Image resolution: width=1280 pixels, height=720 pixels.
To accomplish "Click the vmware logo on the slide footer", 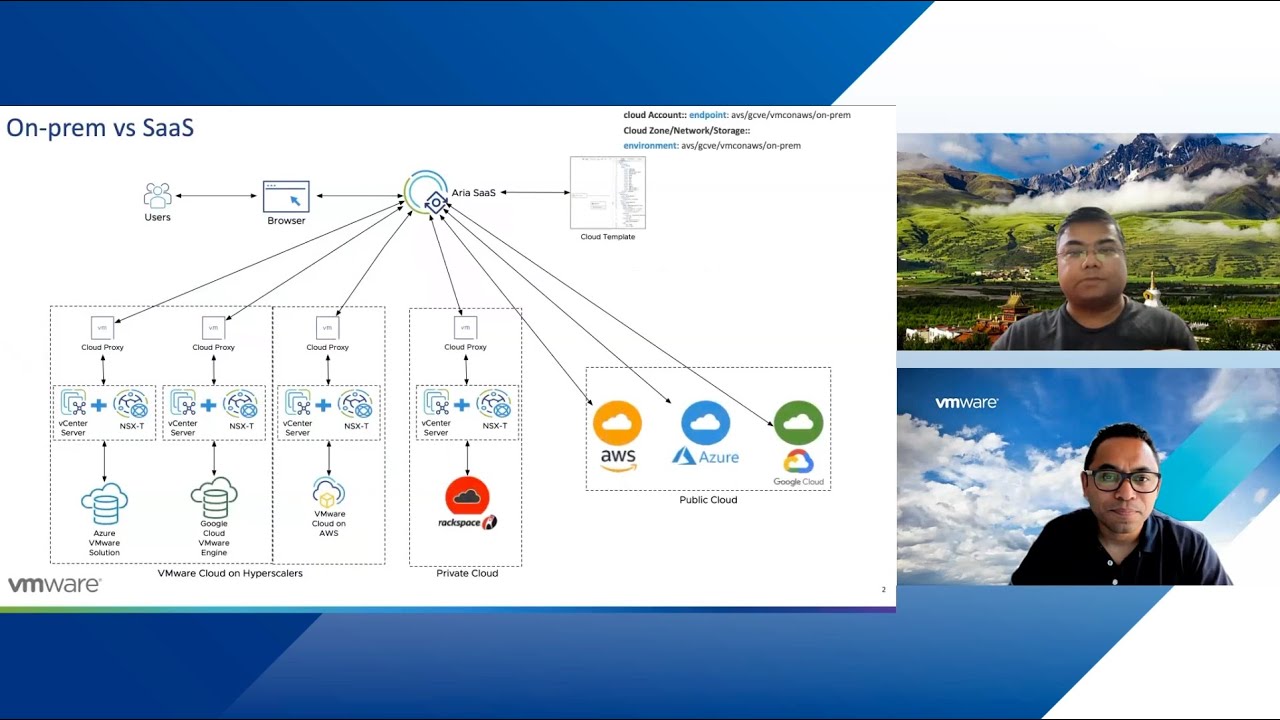I will [x=54, y=585].
